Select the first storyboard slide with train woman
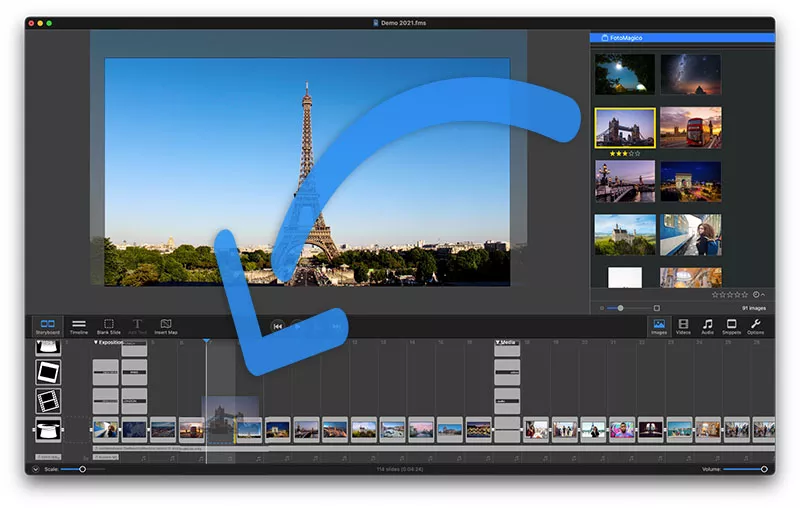This screenshot has height=508, width=800. pyautogui.click(x=106, y=429)
